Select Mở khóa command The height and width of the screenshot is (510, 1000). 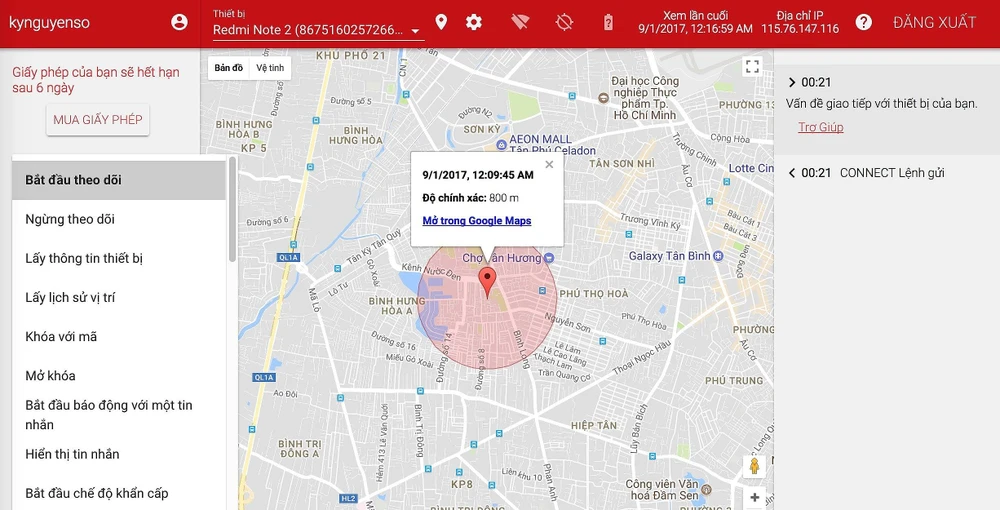pyautogui.click(x=119, y=375)
